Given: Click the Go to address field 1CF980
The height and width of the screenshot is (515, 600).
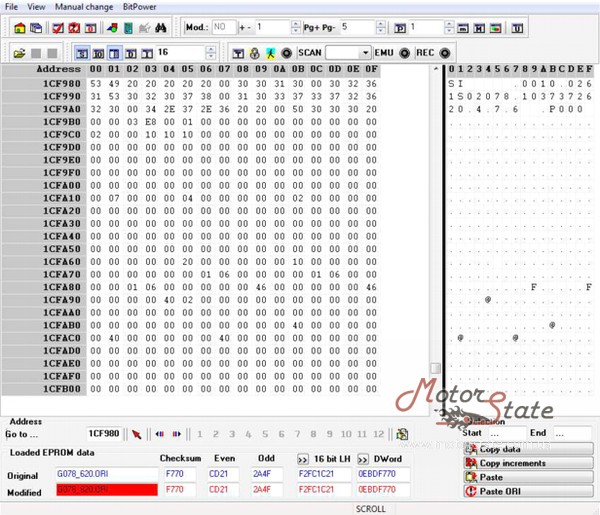Looking at the screenshot, I should [x=104, y=434].
